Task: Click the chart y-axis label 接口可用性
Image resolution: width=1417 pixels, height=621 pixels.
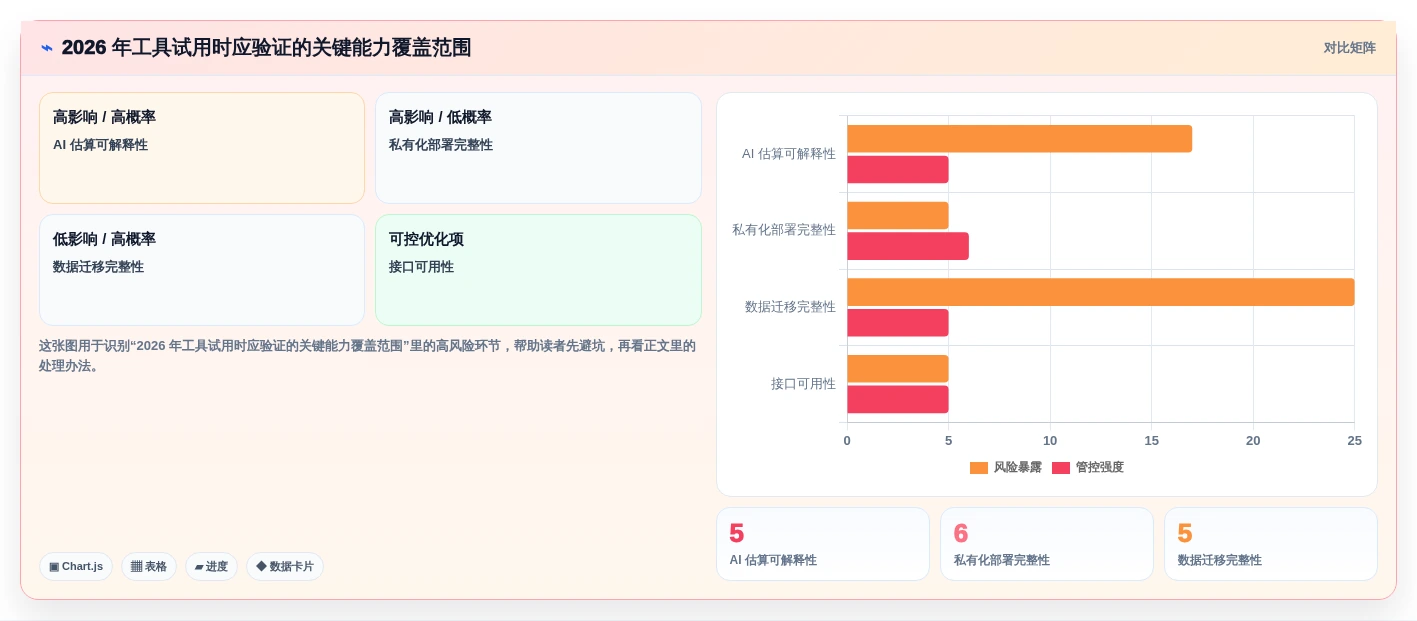Action: pyautogui.click(x=803, y=384)
